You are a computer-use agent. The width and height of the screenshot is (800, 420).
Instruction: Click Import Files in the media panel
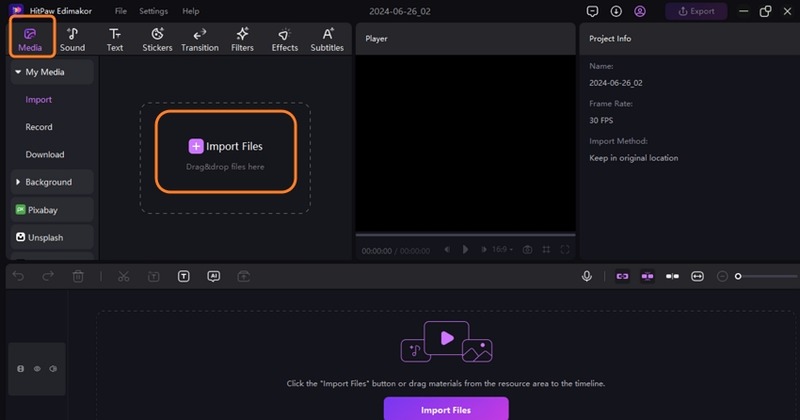pyautogui.click(x=226, y=146)
